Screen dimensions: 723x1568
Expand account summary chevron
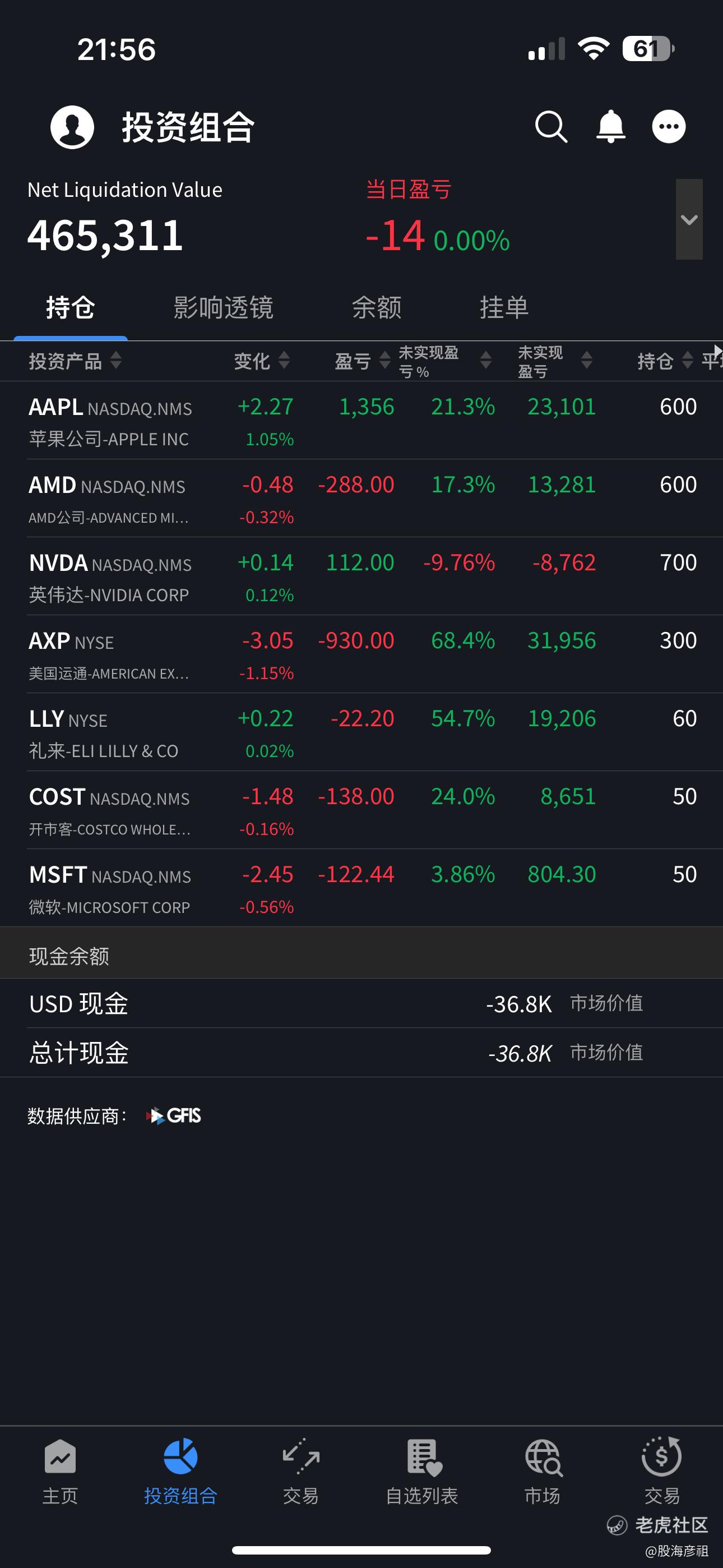point(689,219)
